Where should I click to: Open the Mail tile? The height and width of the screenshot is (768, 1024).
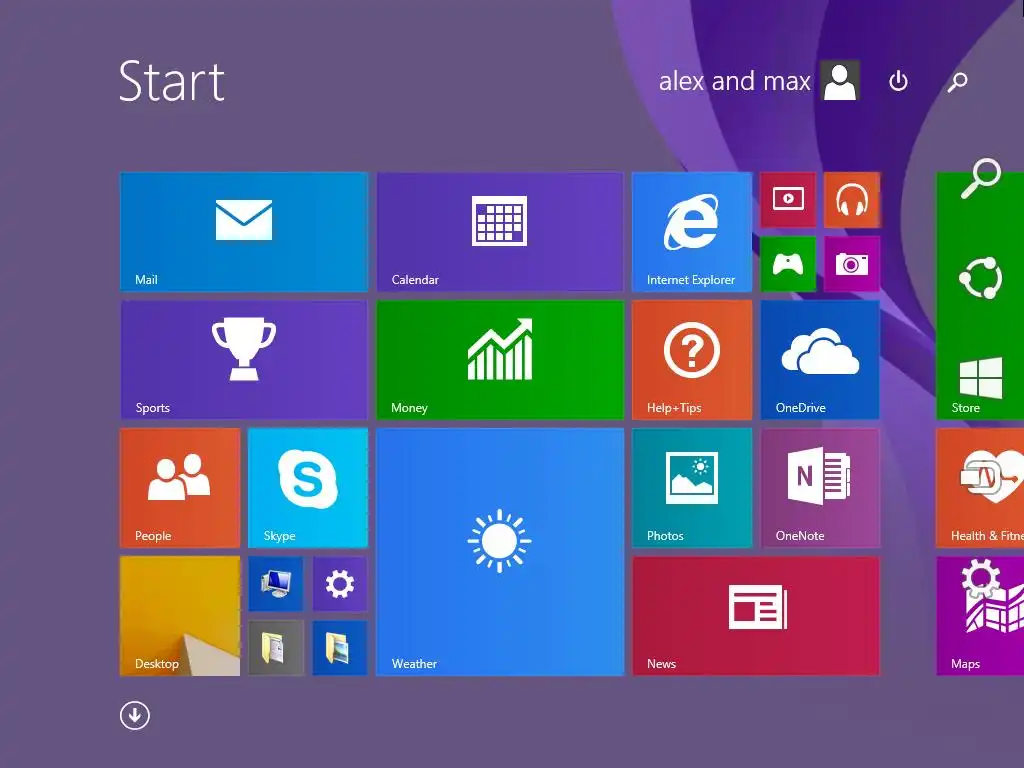point(244,232)
